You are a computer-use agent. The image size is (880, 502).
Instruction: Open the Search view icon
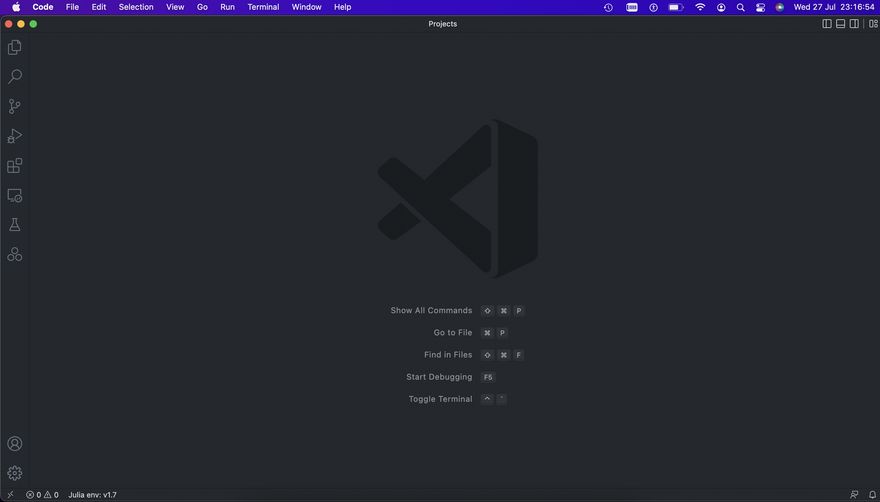coord(15,77)
